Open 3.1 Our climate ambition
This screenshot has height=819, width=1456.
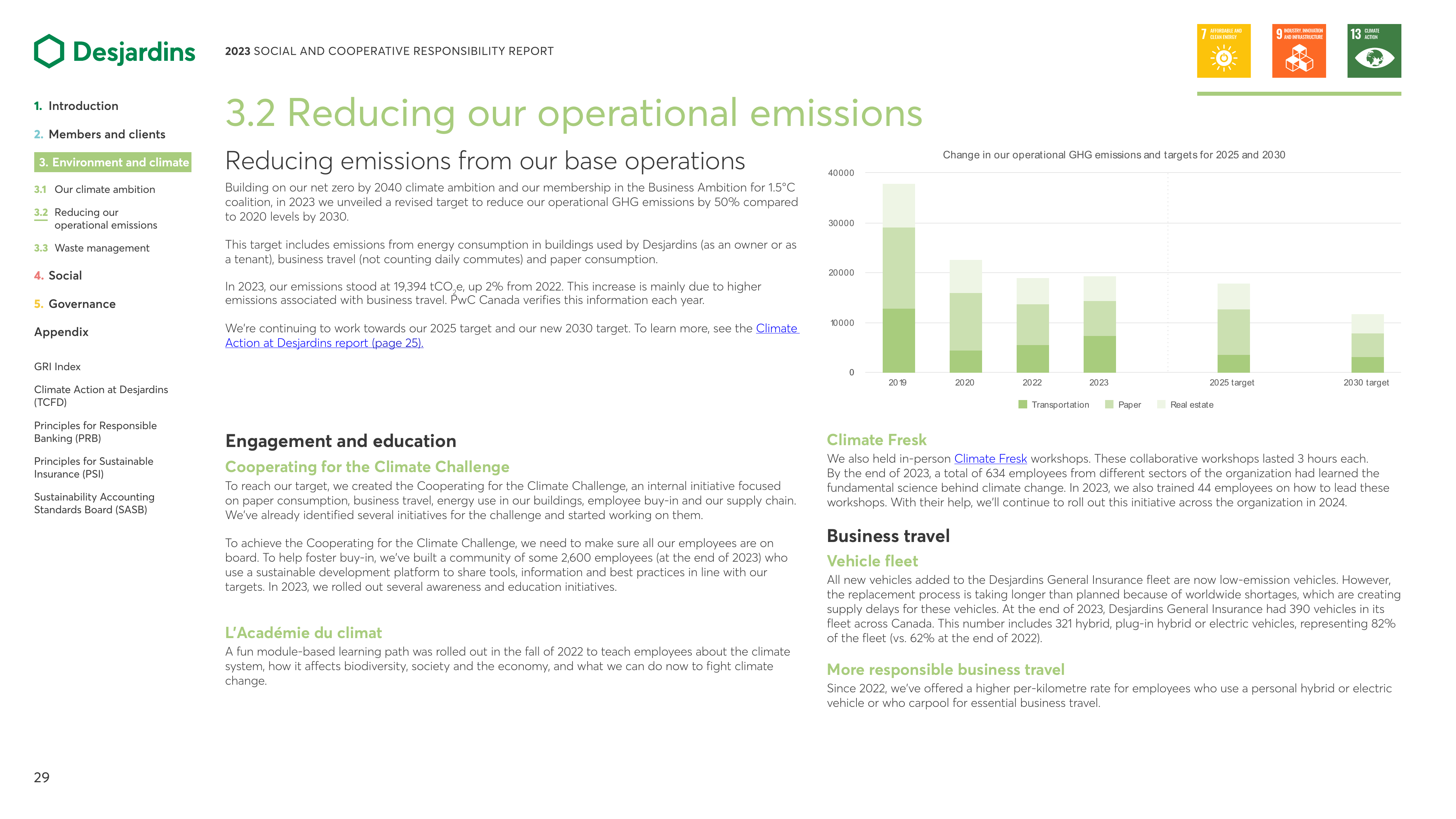click(94, 189)
